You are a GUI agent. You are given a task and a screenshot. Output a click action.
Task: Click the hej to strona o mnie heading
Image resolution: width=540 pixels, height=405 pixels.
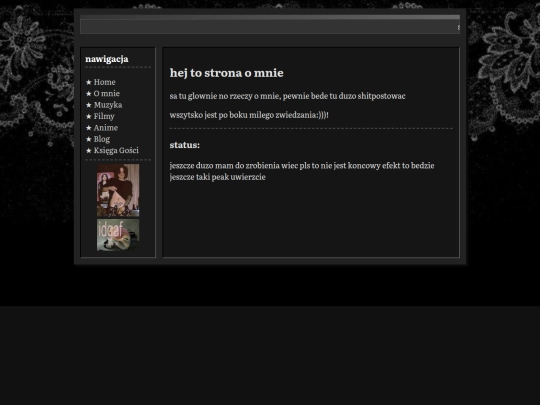click(x=227, y=73)
